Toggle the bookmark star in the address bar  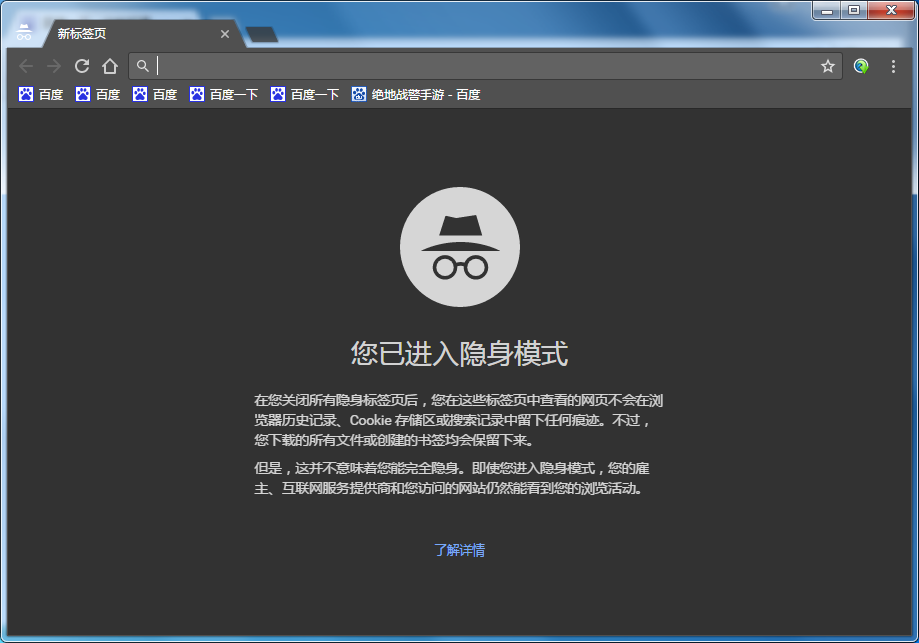pyautogui.click(x=827, y=66)
